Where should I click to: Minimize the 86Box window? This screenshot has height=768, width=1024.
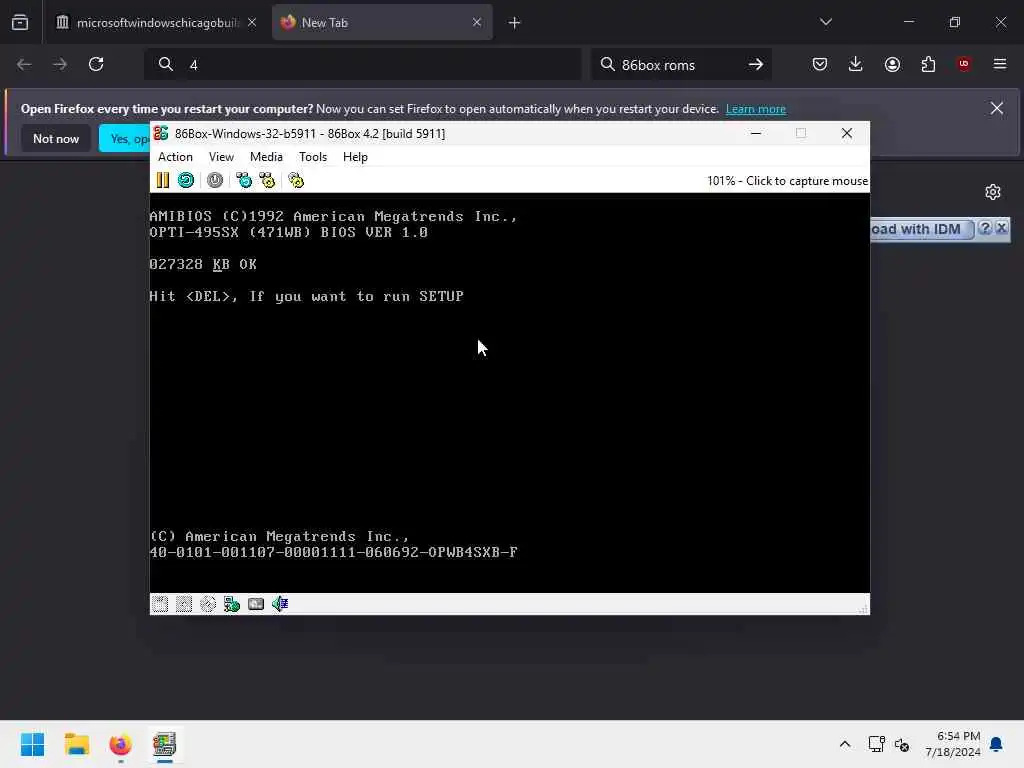pos(756,133)
